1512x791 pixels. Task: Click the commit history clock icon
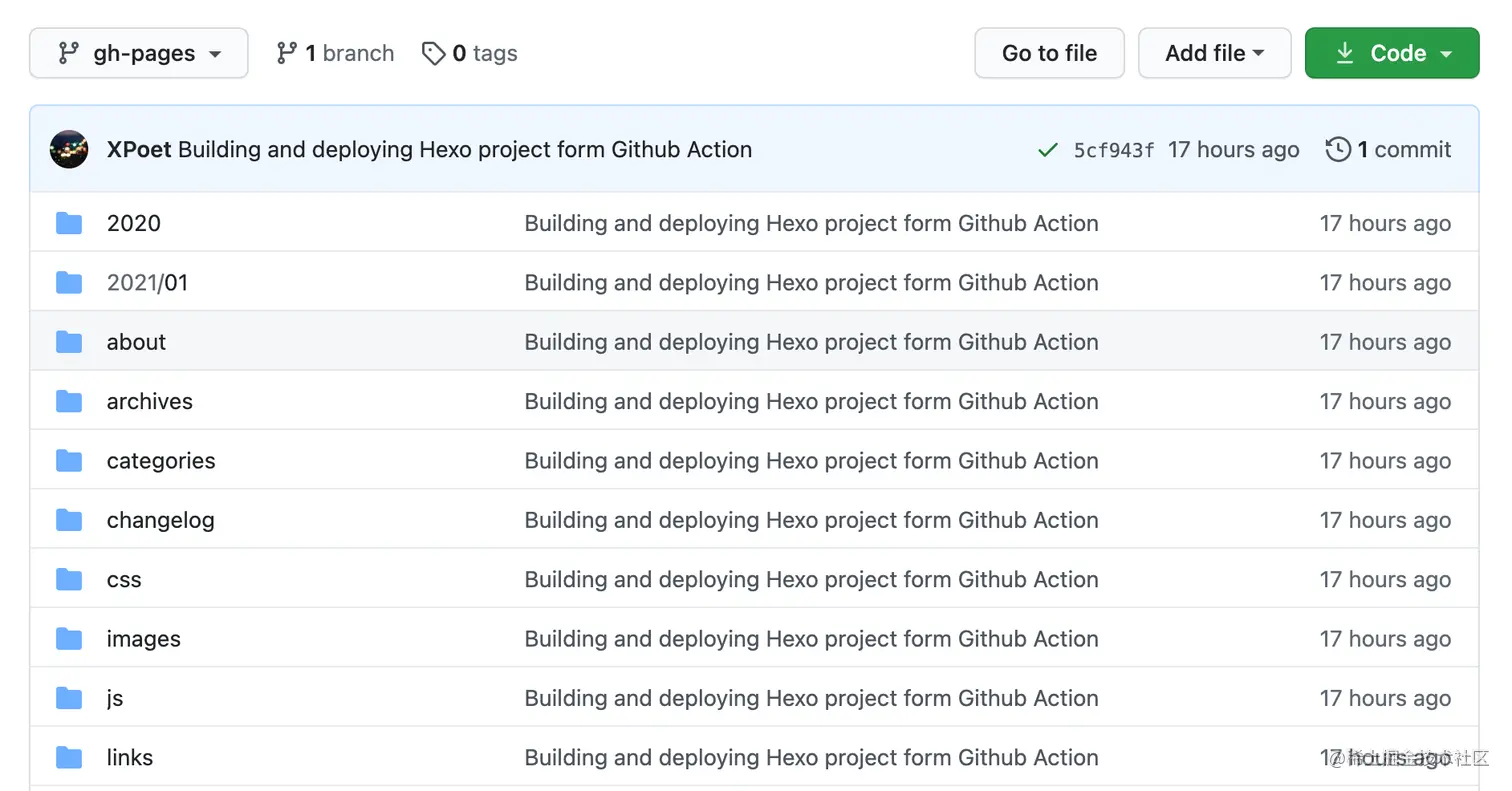coord(1338,149)
